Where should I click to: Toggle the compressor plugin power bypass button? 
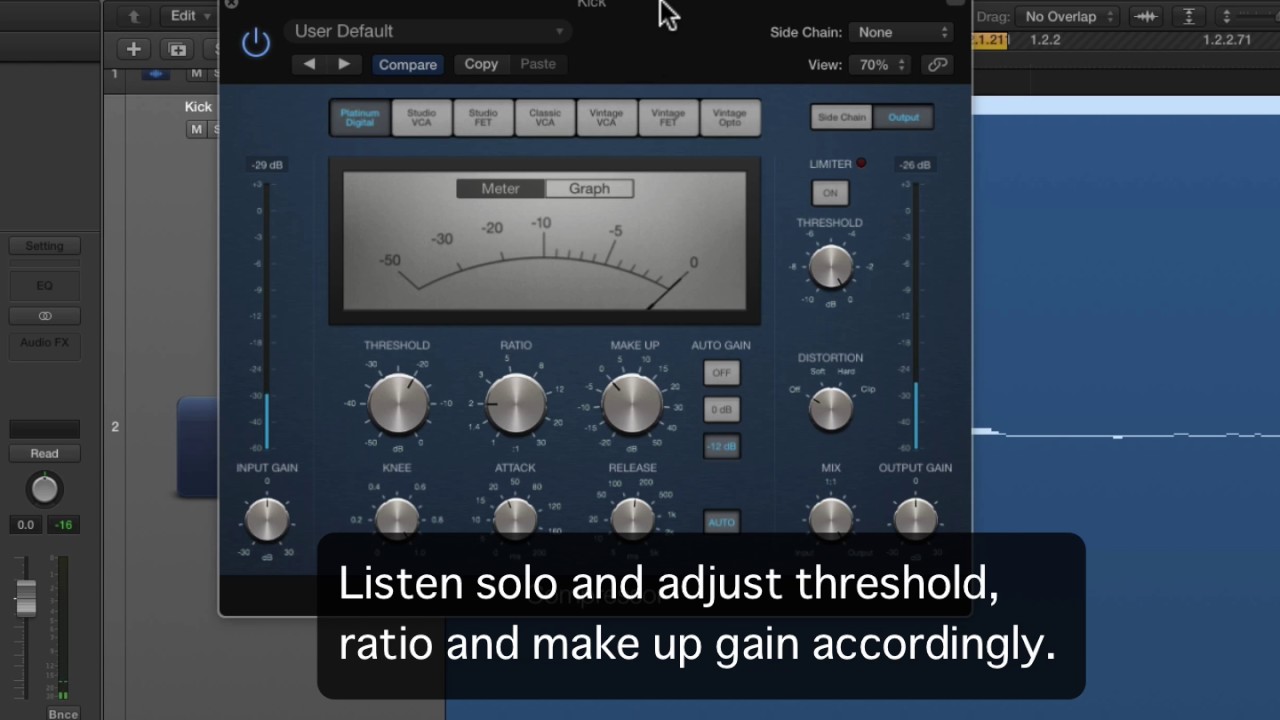pyautogui.click(x=256, y=42)
